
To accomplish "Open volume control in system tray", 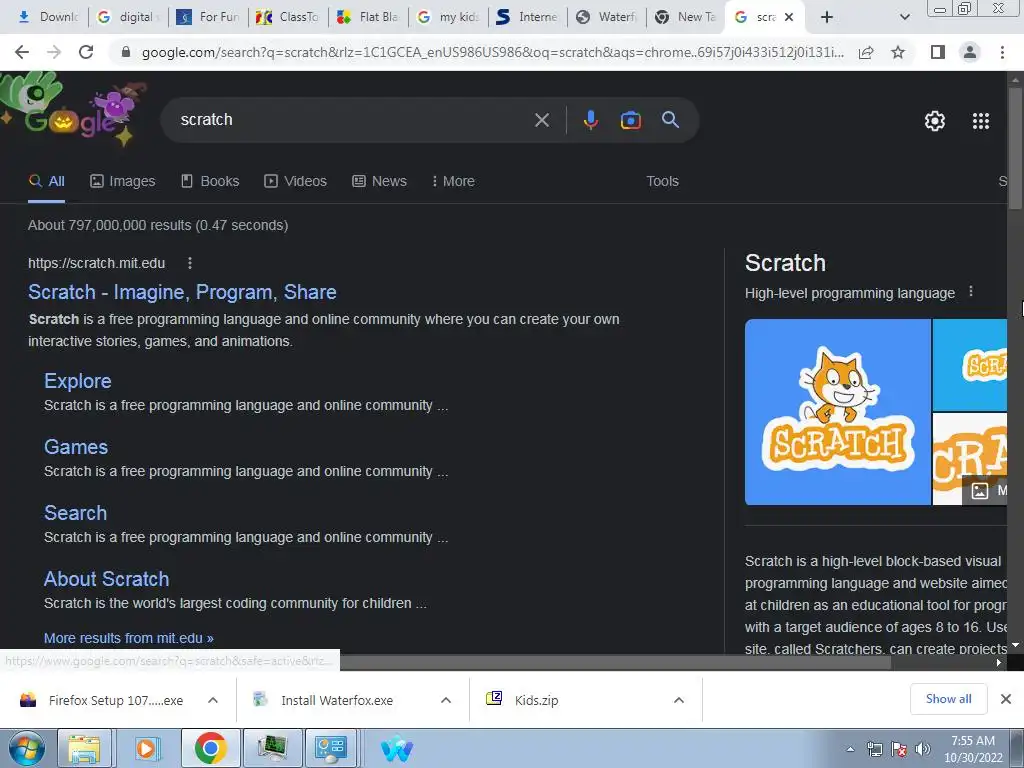I will click(923, 749).
